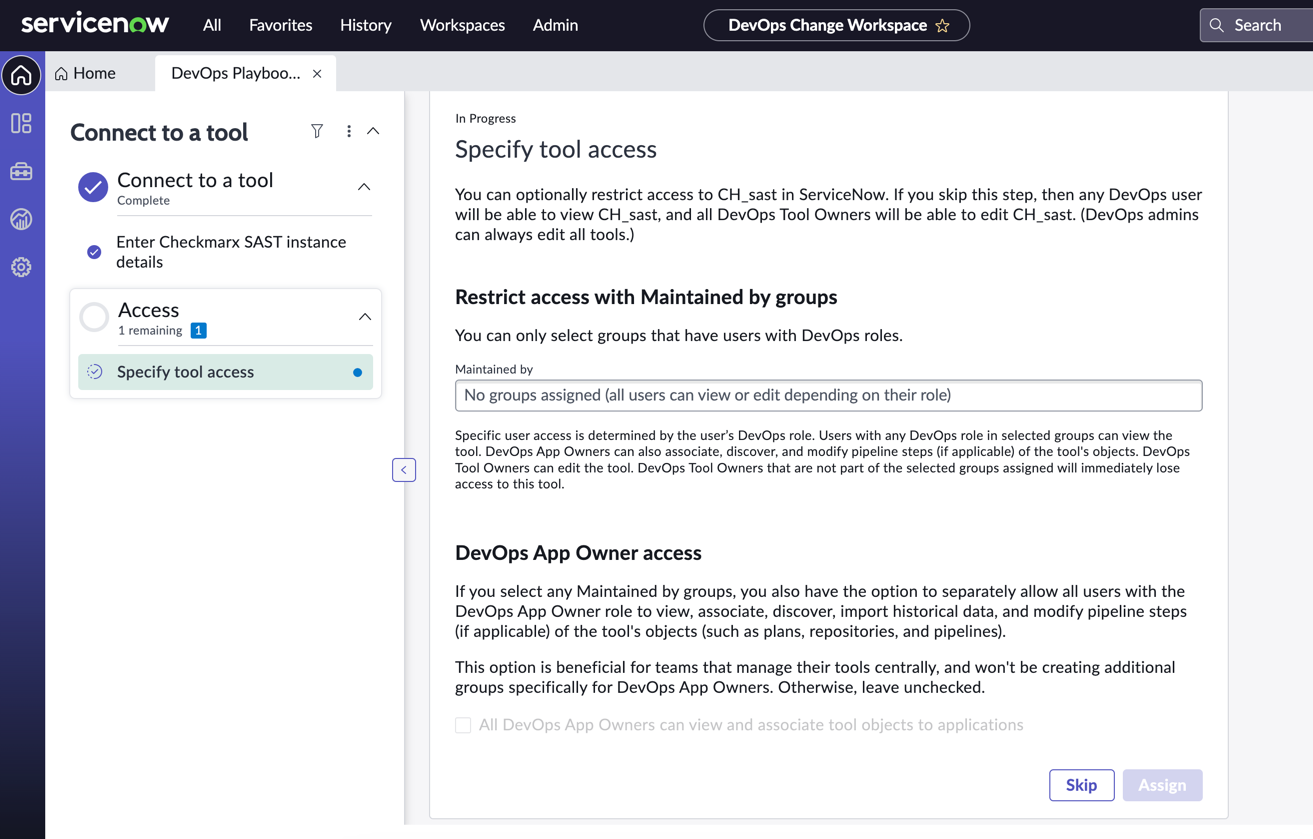Click in the Search field
The image size is (1313, 839).
1258,26
